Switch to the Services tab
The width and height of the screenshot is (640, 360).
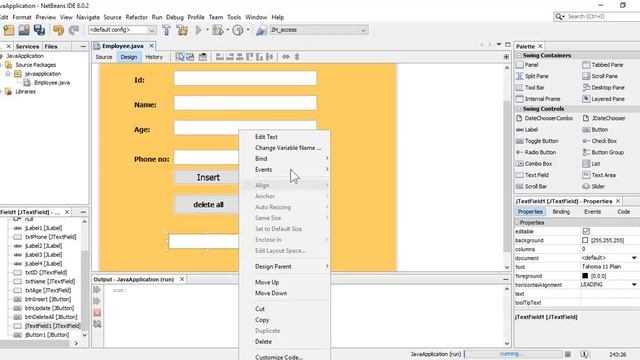point(27,47)
